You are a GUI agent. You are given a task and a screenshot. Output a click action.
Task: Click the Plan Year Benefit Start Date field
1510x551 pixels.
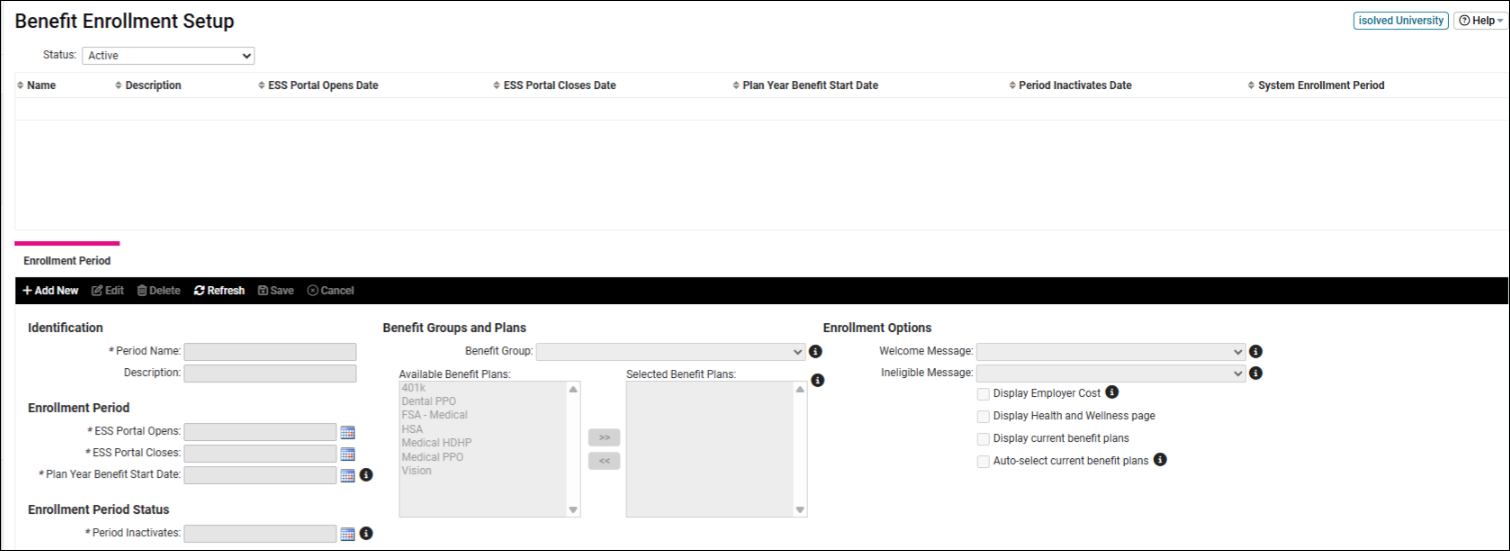point(260,476)
